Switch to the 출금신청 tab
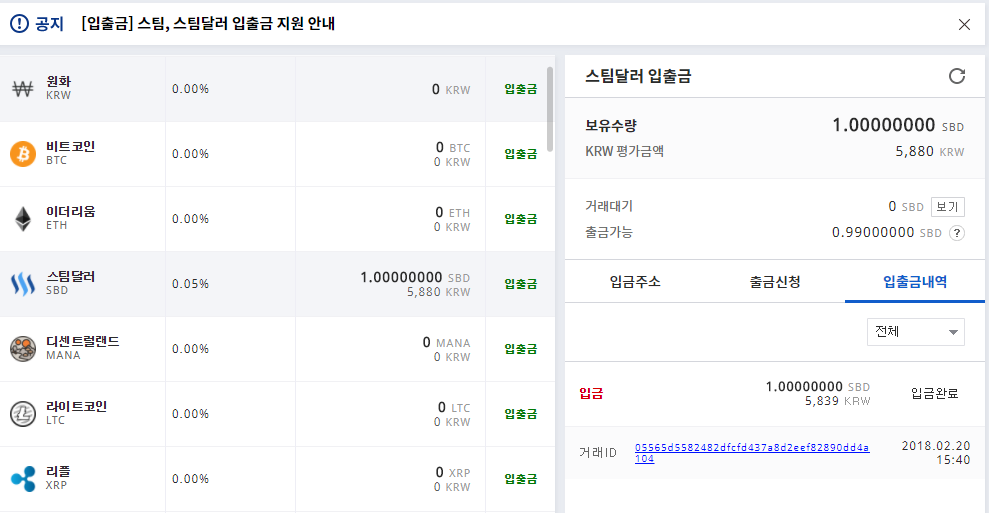Image resolution: width=989 pixels, height=513 pixels. [775, 281]
